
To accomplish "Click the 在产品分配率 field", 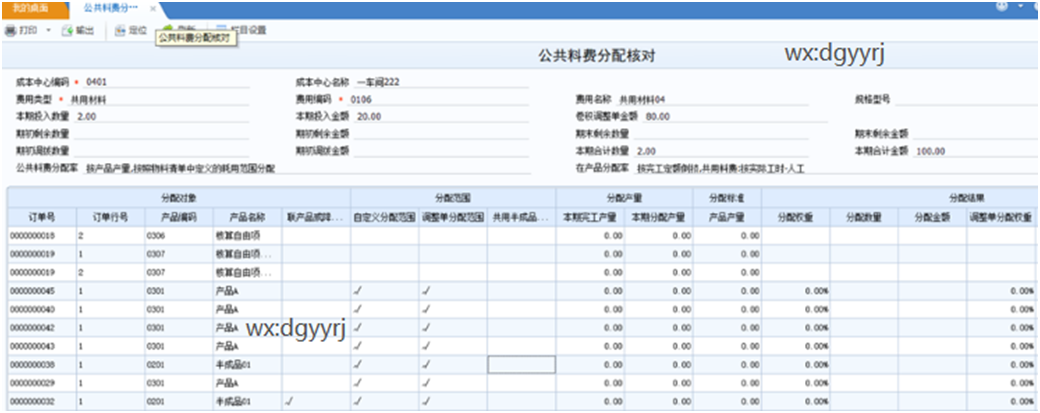I will [x=836, y=168].
